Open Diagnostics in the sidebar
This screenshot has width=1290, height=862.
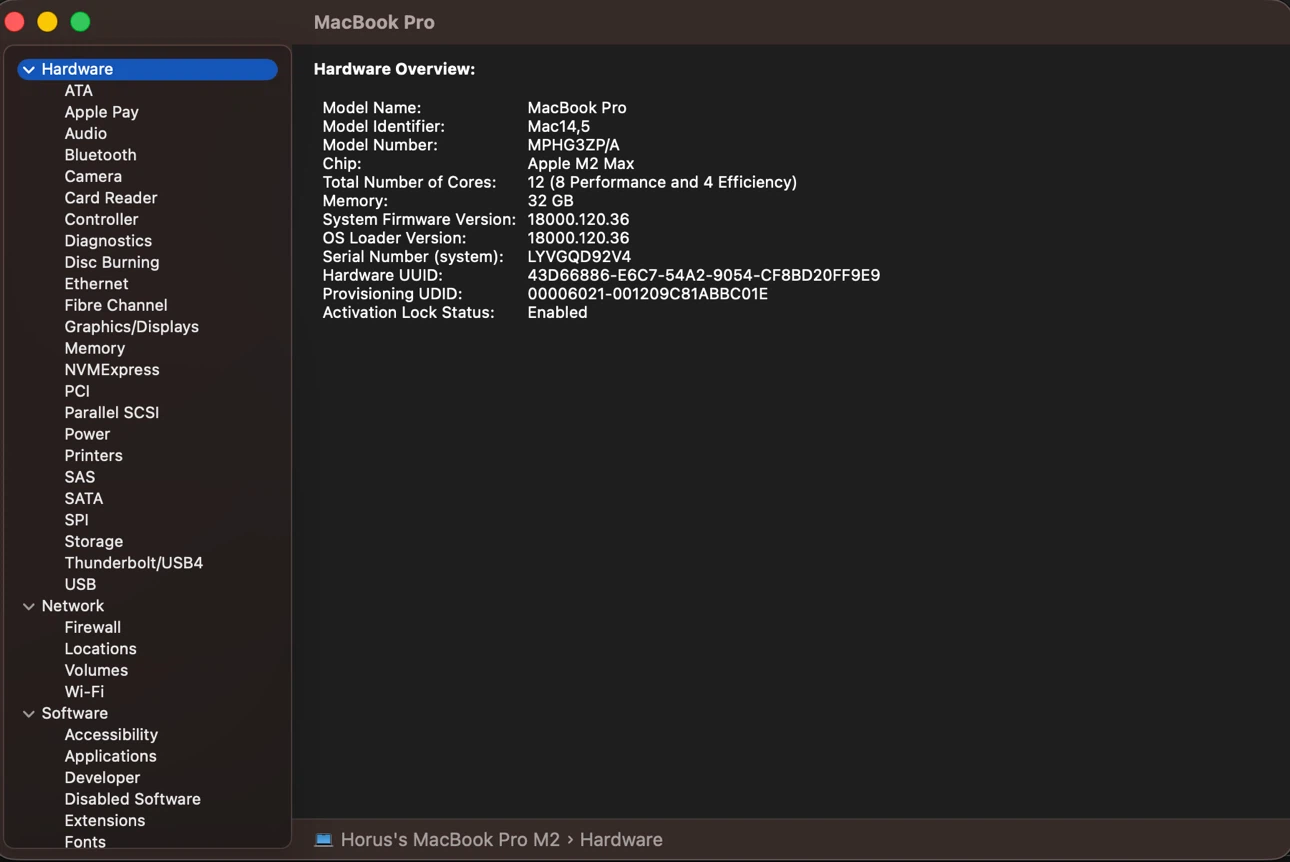pyautogui.click(x=108, y=241)
